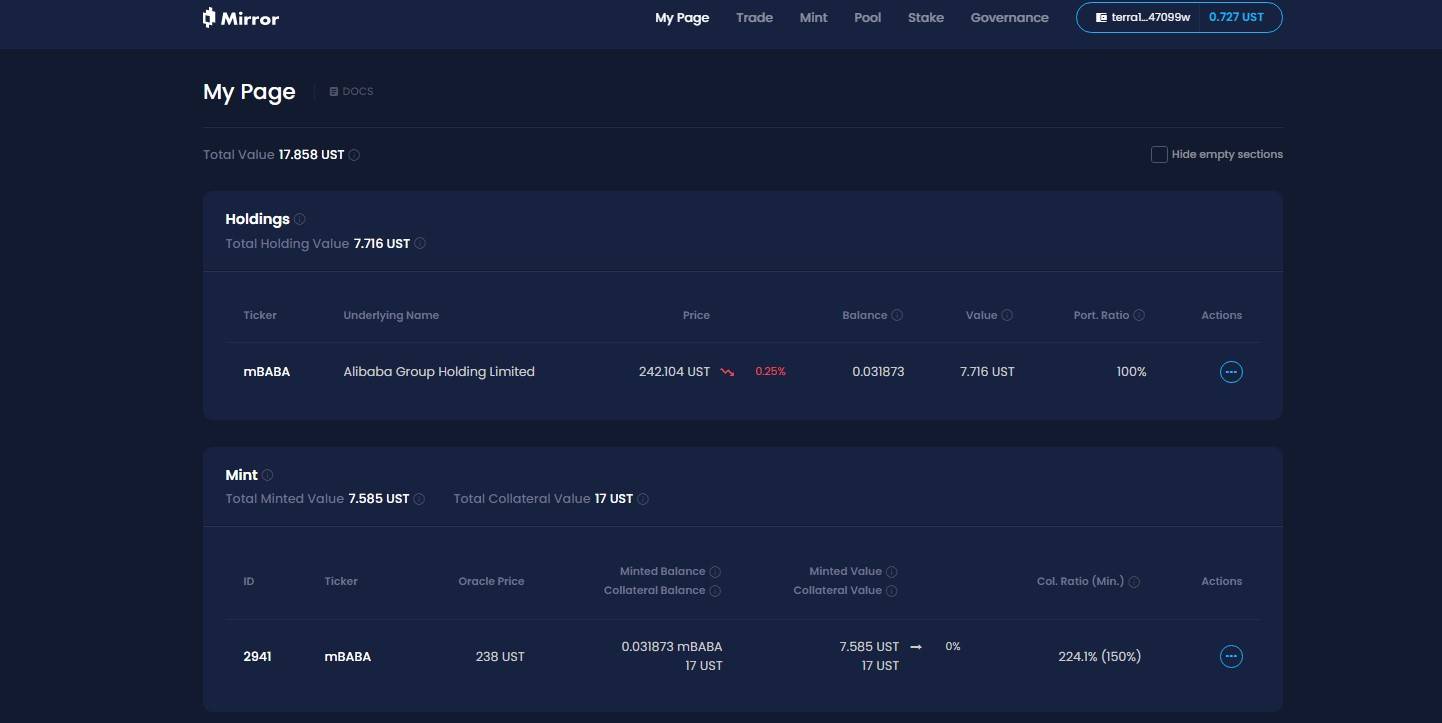Click info icon by Minted Balance header
The width and height of the screenshot is (1442, 723).
pos(715,572)
